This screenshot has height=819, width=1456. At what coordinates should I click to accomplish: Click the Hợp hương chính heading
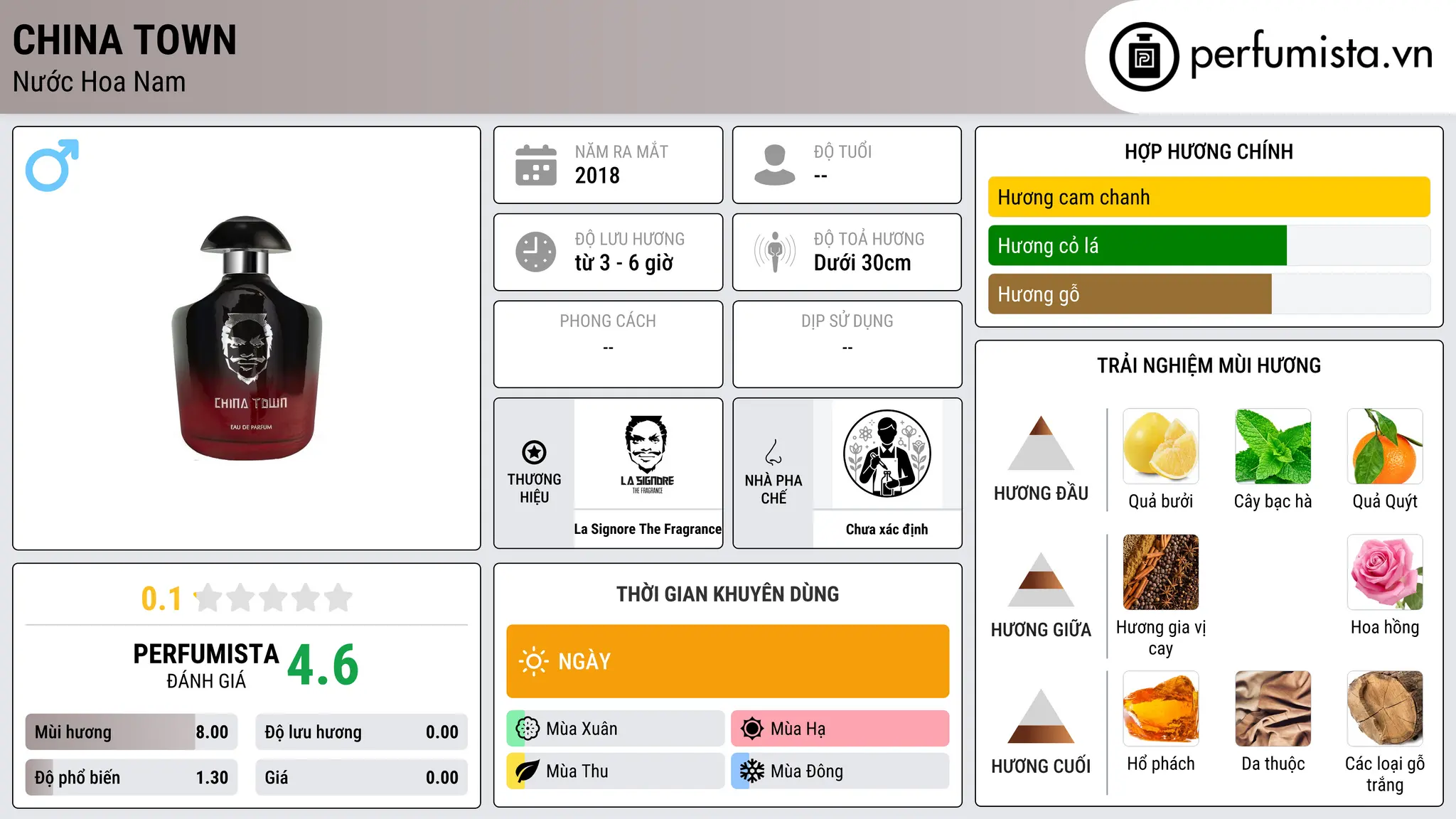coord(1209,151)
